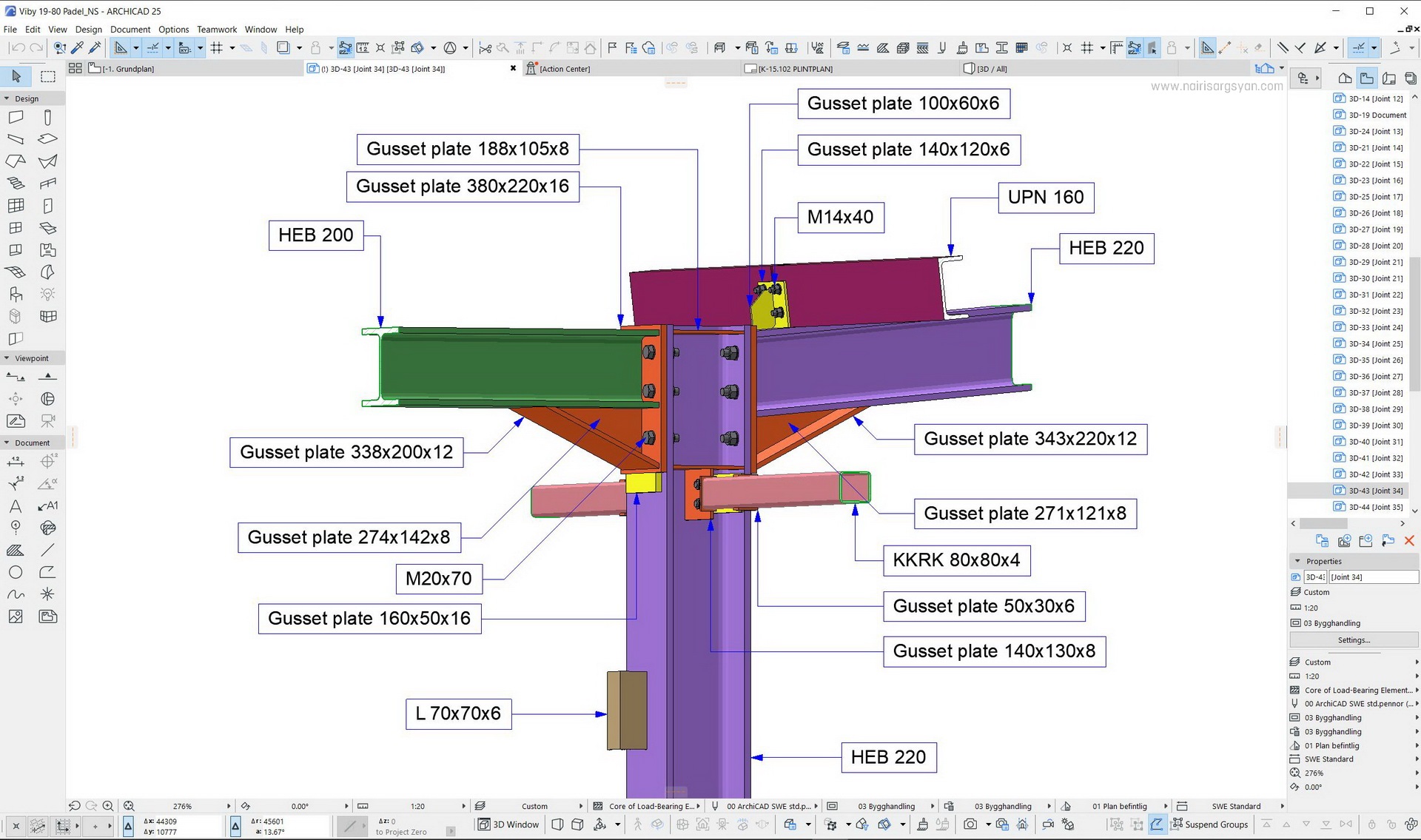This screenshot has height=840, width=1421.
Task: Click the Undo arrow
Action: pos(17,48)
